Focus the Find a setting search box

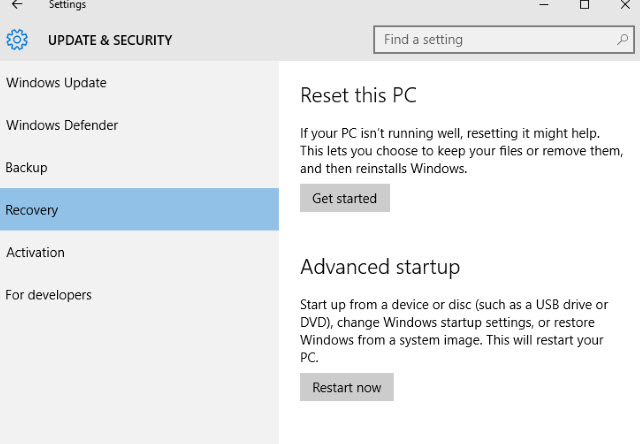click(x=504, y=40)
